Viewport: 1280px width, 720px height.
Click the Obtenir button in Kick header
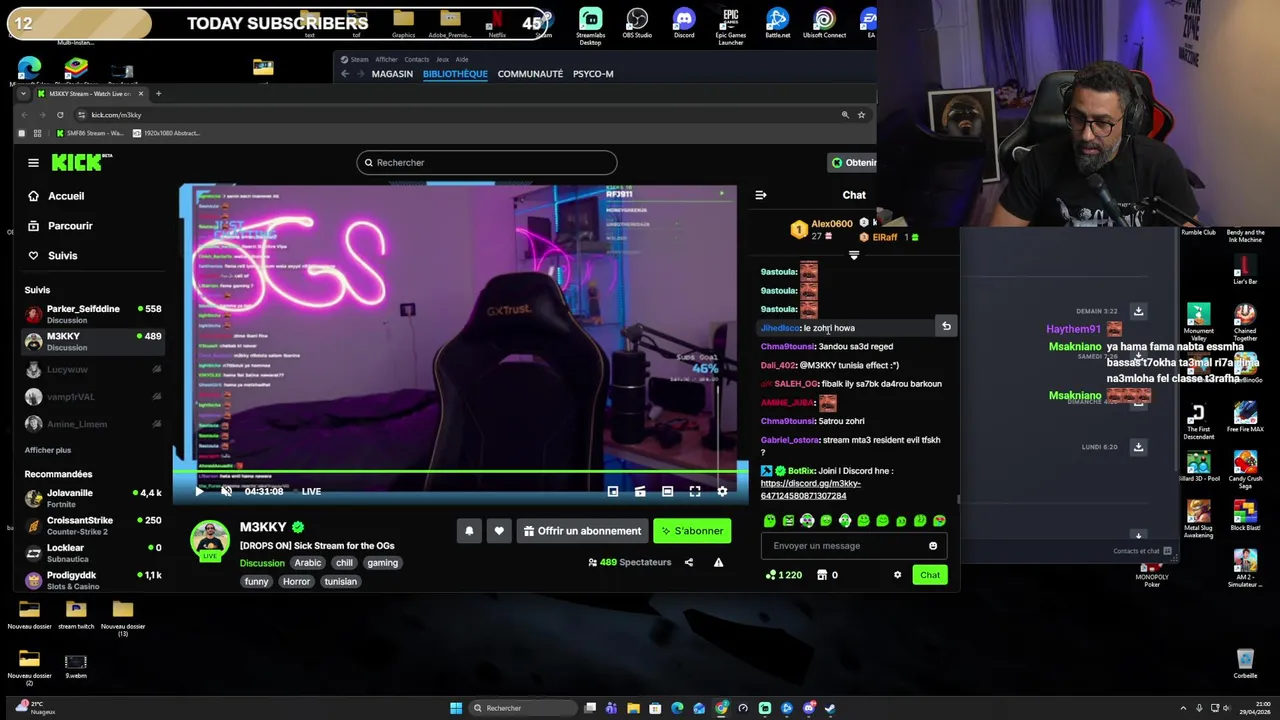point(854,162)
